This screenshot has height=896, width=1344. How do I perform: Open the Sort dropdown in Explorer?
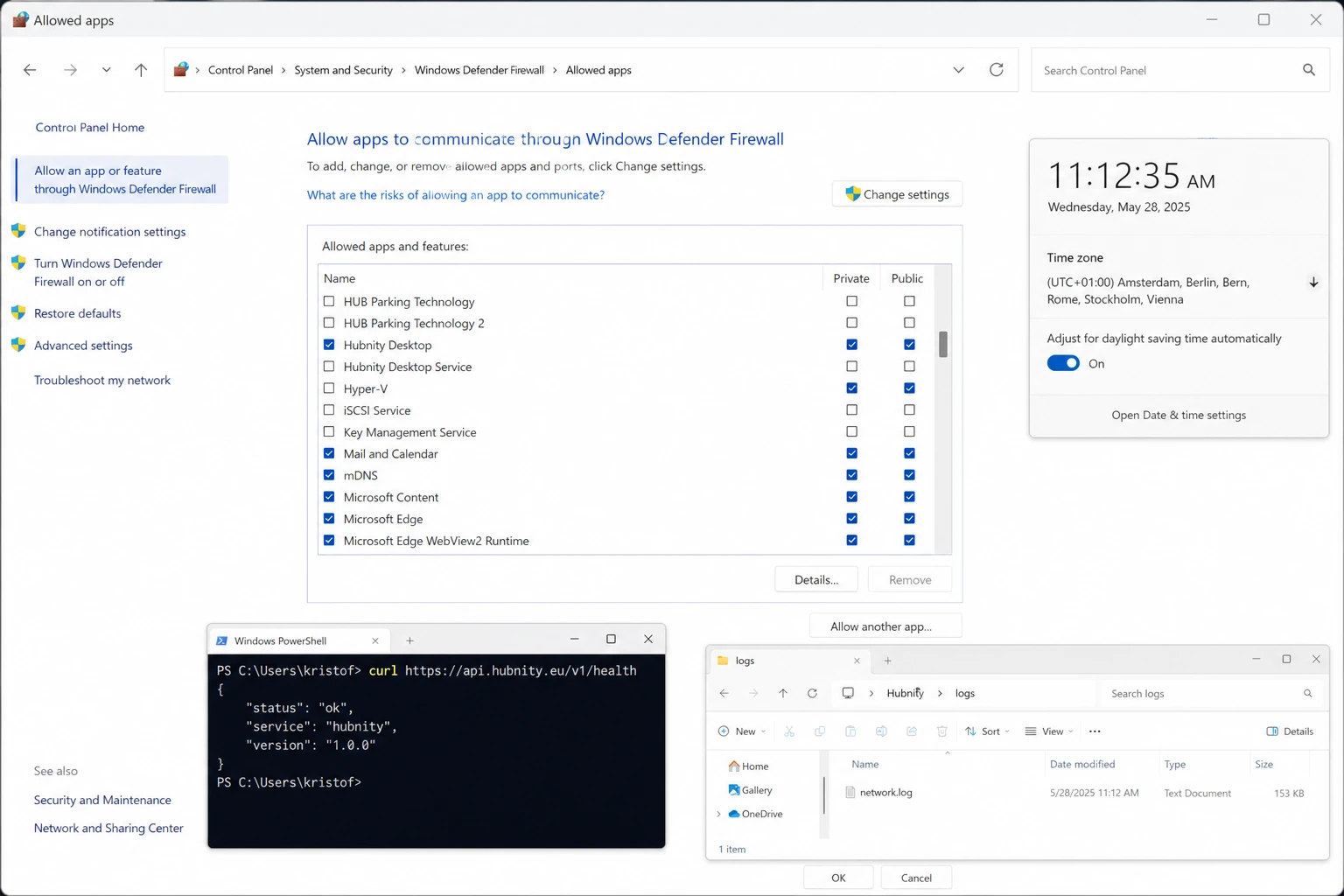pyautogui.click(x=988, y=731)
